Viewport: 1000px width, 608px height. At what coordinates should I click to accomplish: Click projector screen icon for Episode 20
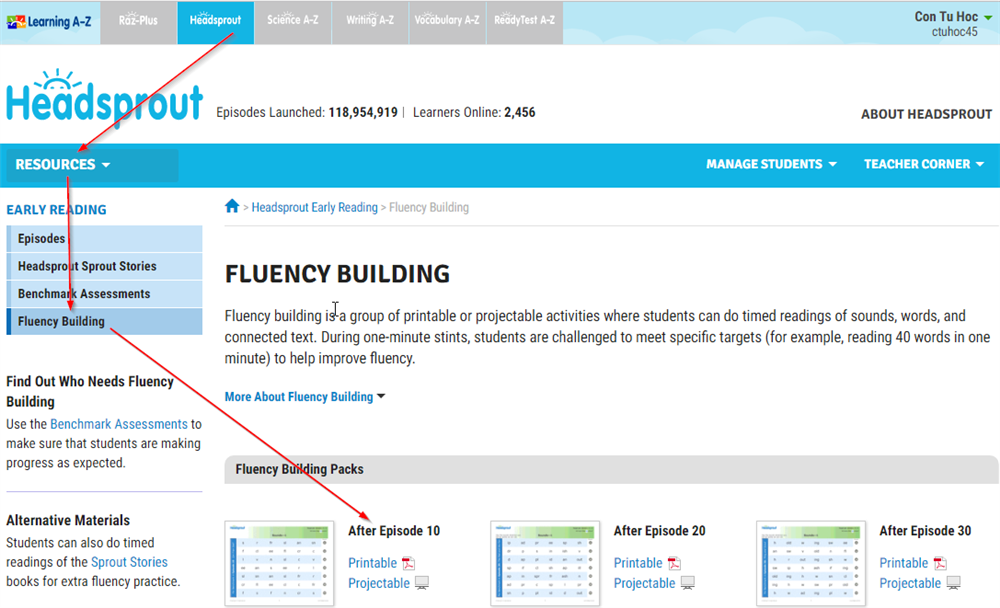point(688,583)
